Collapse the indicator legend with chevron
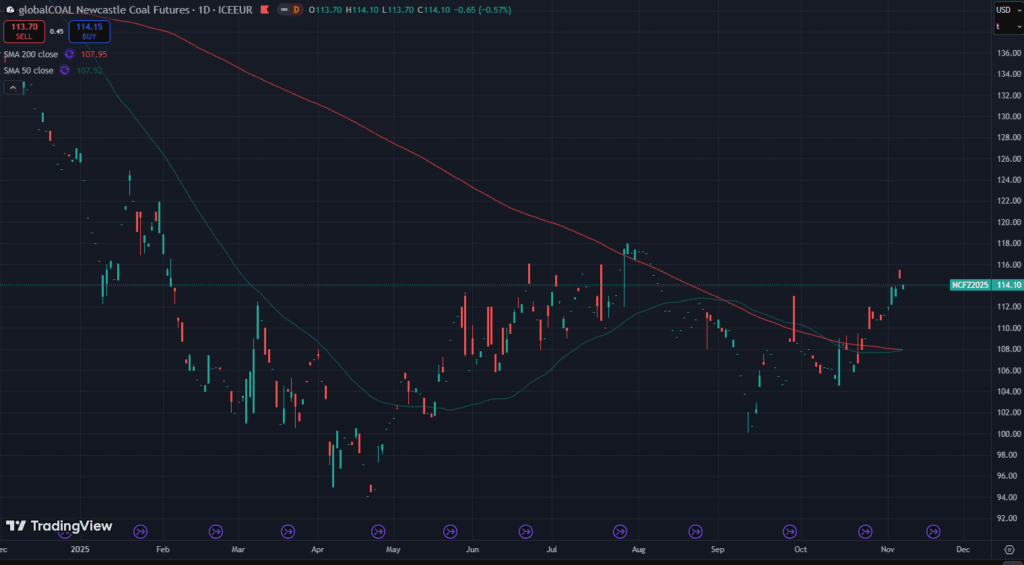 pos(13,87)
